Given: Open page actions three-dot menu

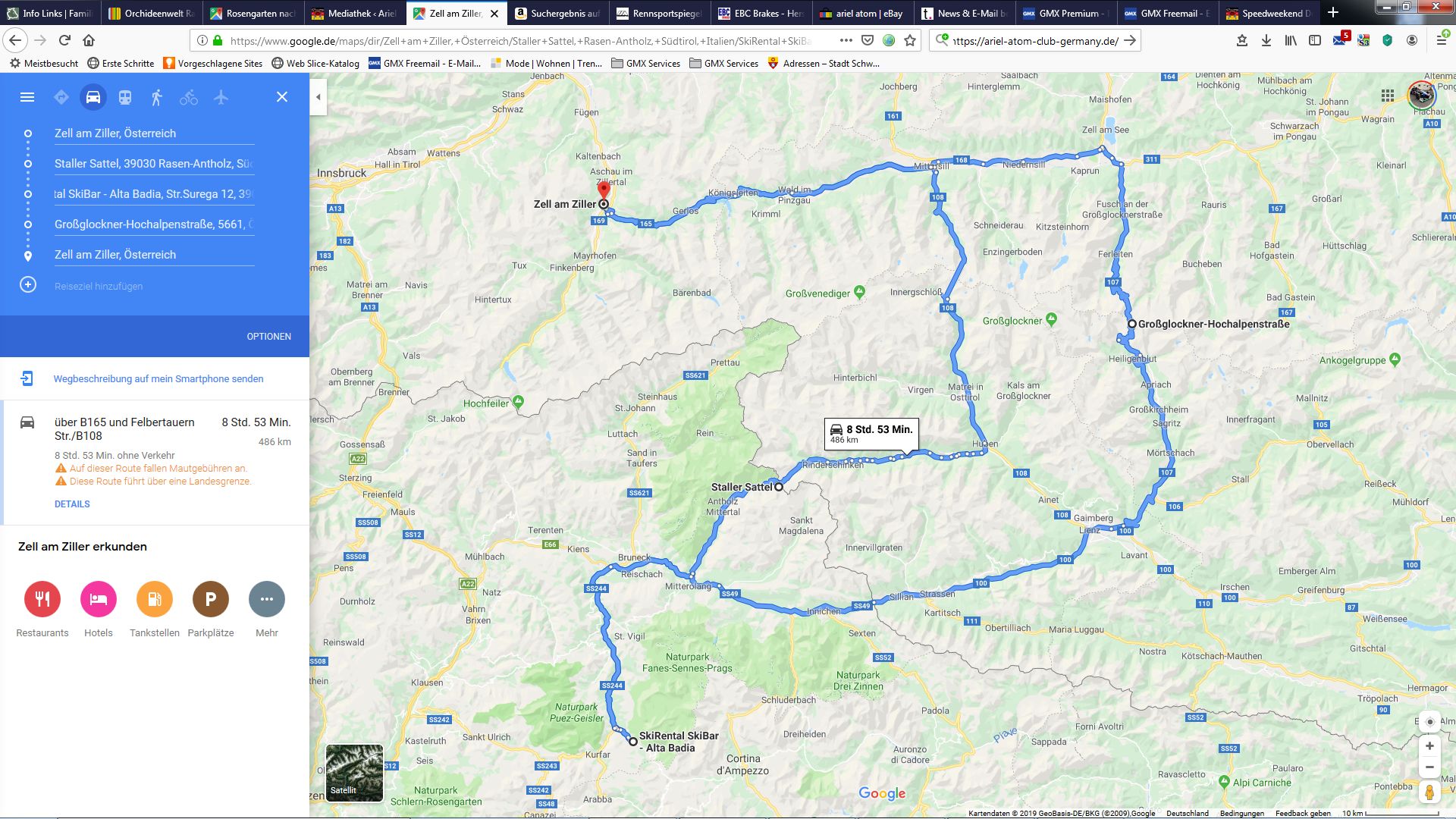Looking at the screenshot, I should pos(846,40).
